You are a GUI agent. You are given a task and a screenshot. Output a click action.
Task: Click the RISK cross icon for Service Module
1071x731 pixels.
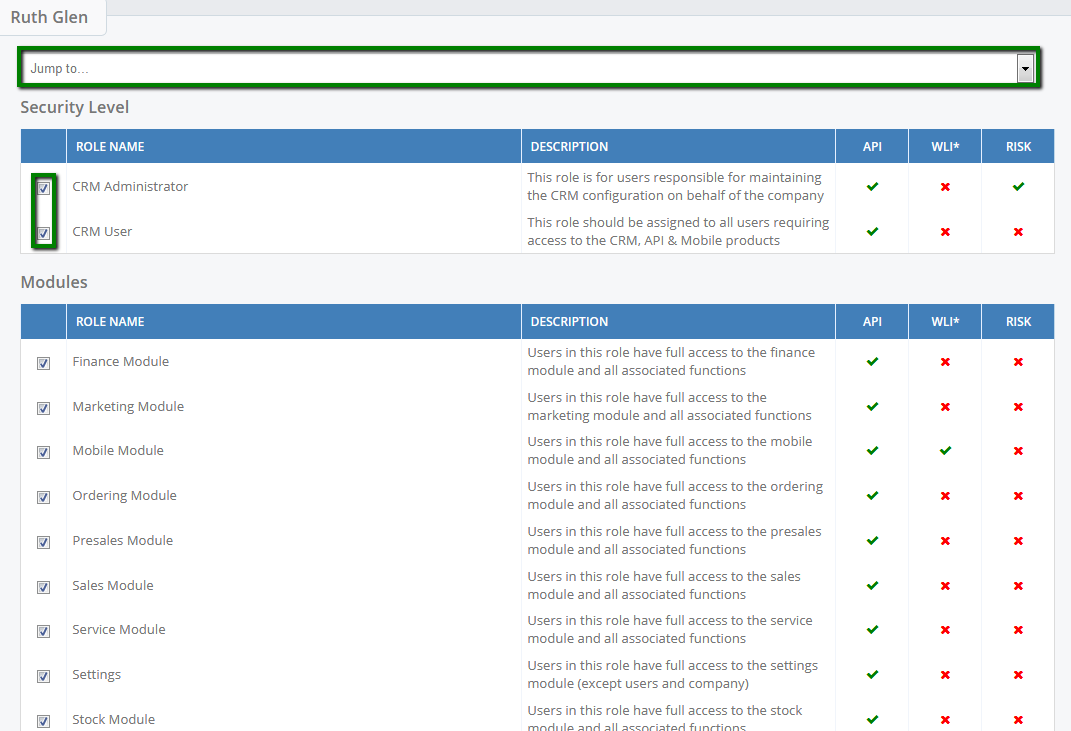1018,629
